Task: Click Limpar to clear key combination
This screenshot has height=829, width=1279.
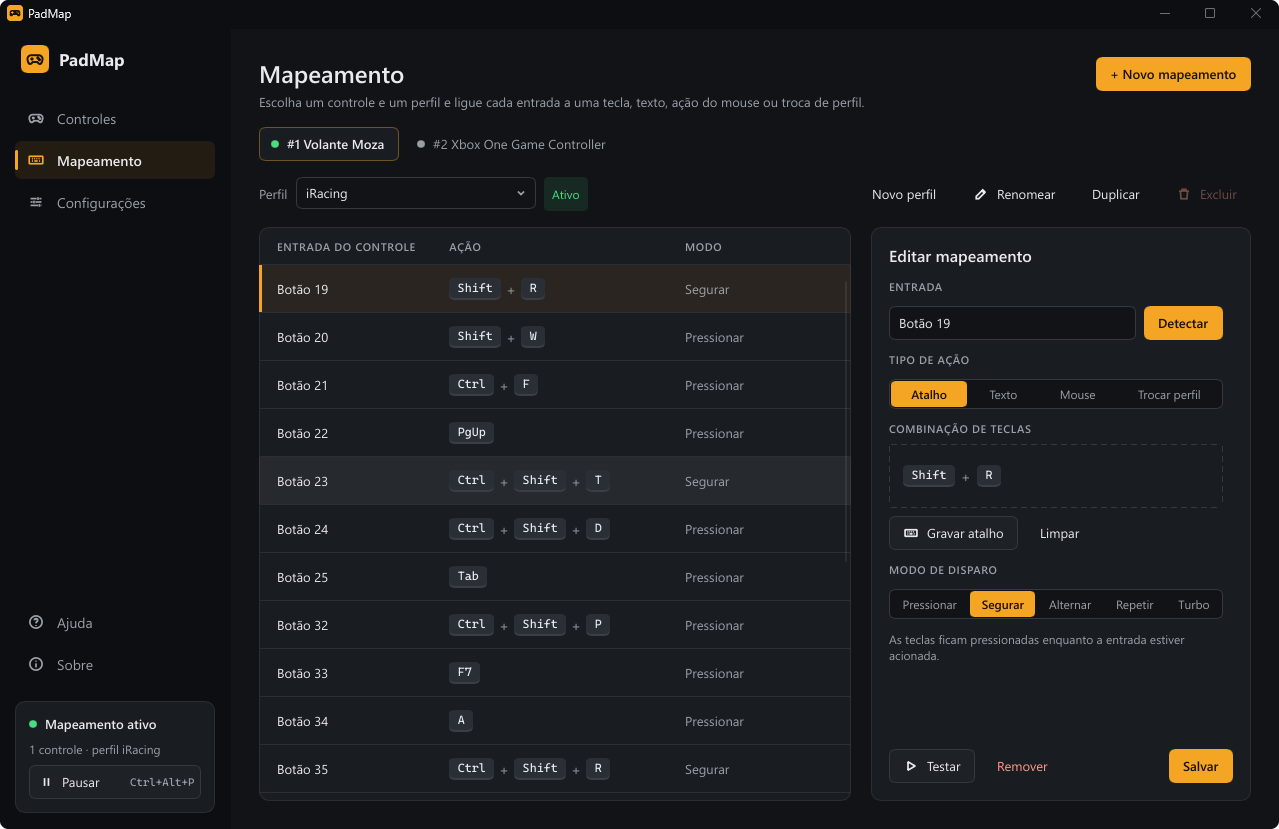Action: [1059, 533]
